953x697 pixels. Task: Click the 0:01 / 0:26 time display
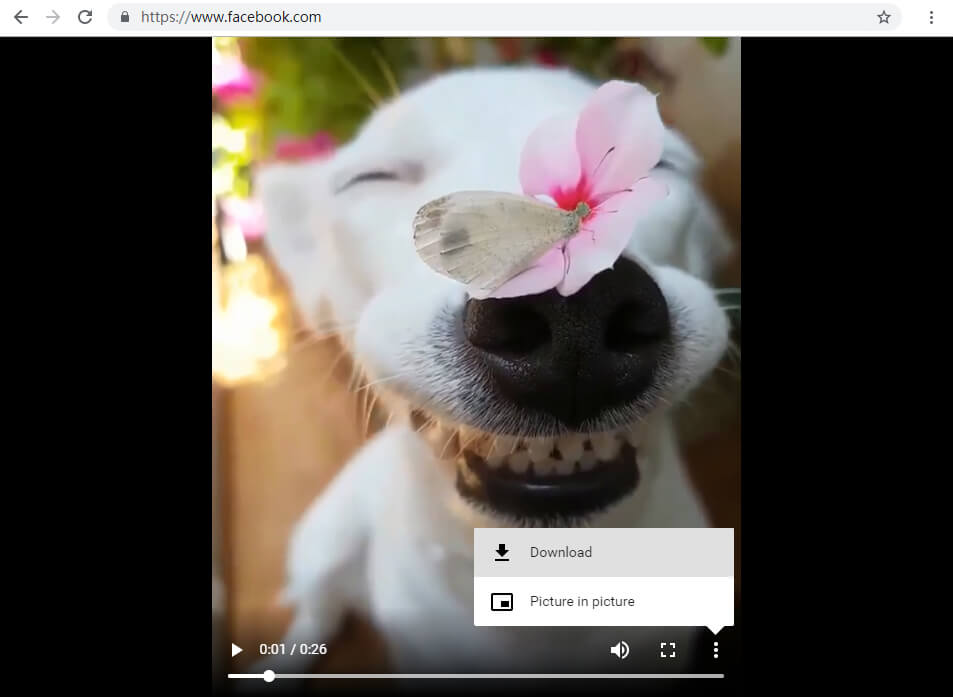(x=293, y=650)
